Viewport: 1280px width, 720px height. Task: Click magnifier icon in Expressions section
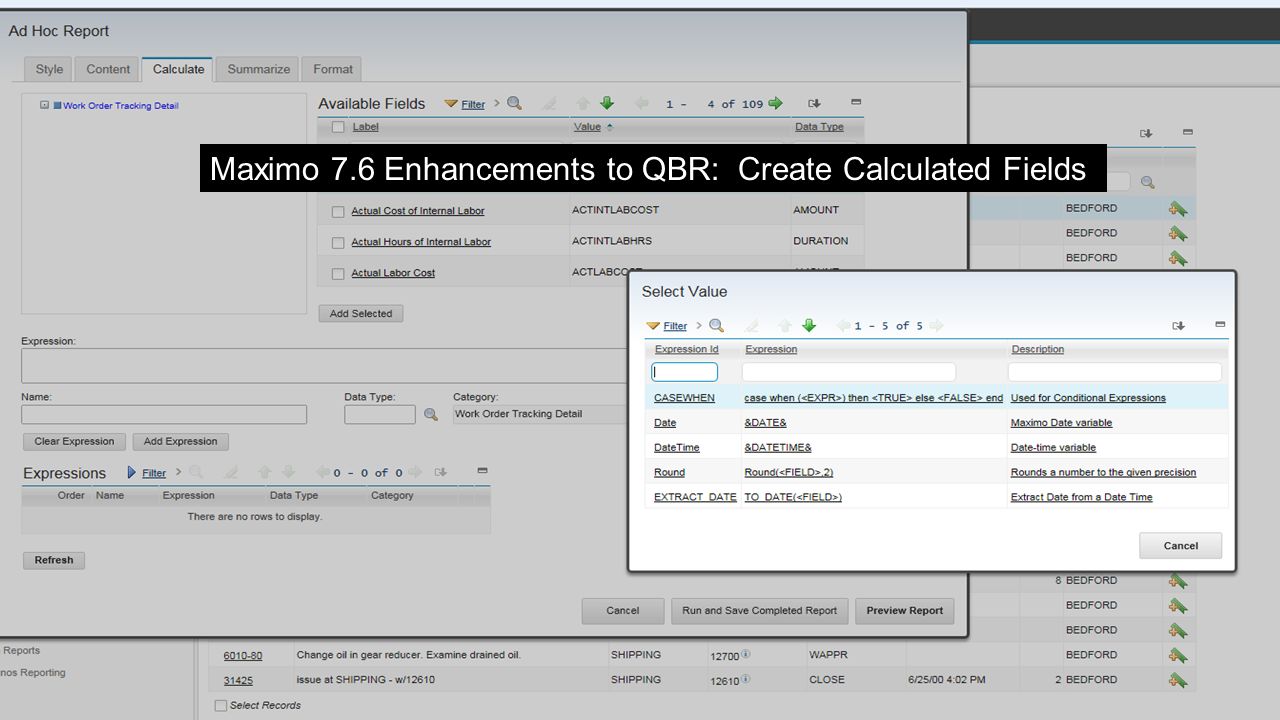coord(196,472)
